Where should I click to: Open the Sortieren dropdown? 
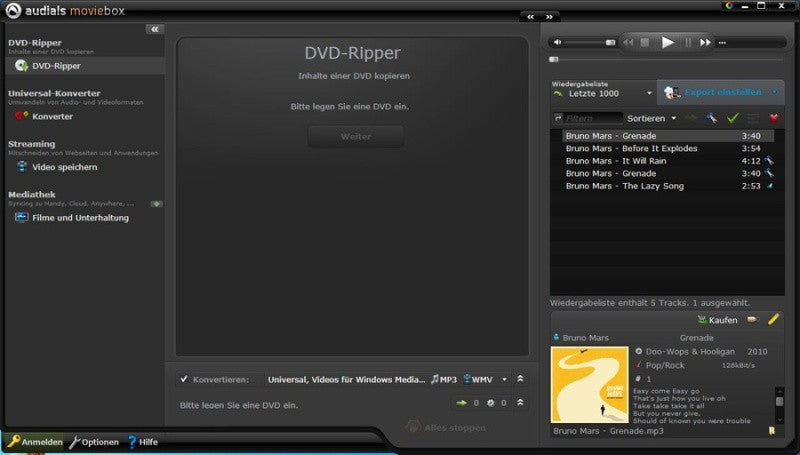pos(652,118)
